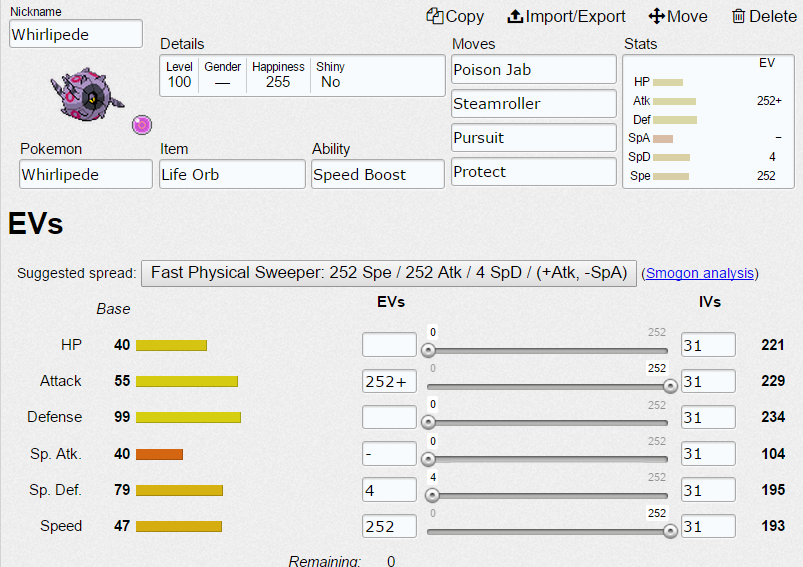Open the Stats summary panel
Viewport: 803px width, 567px height.
pyautogui.click(x=708, y=122)
